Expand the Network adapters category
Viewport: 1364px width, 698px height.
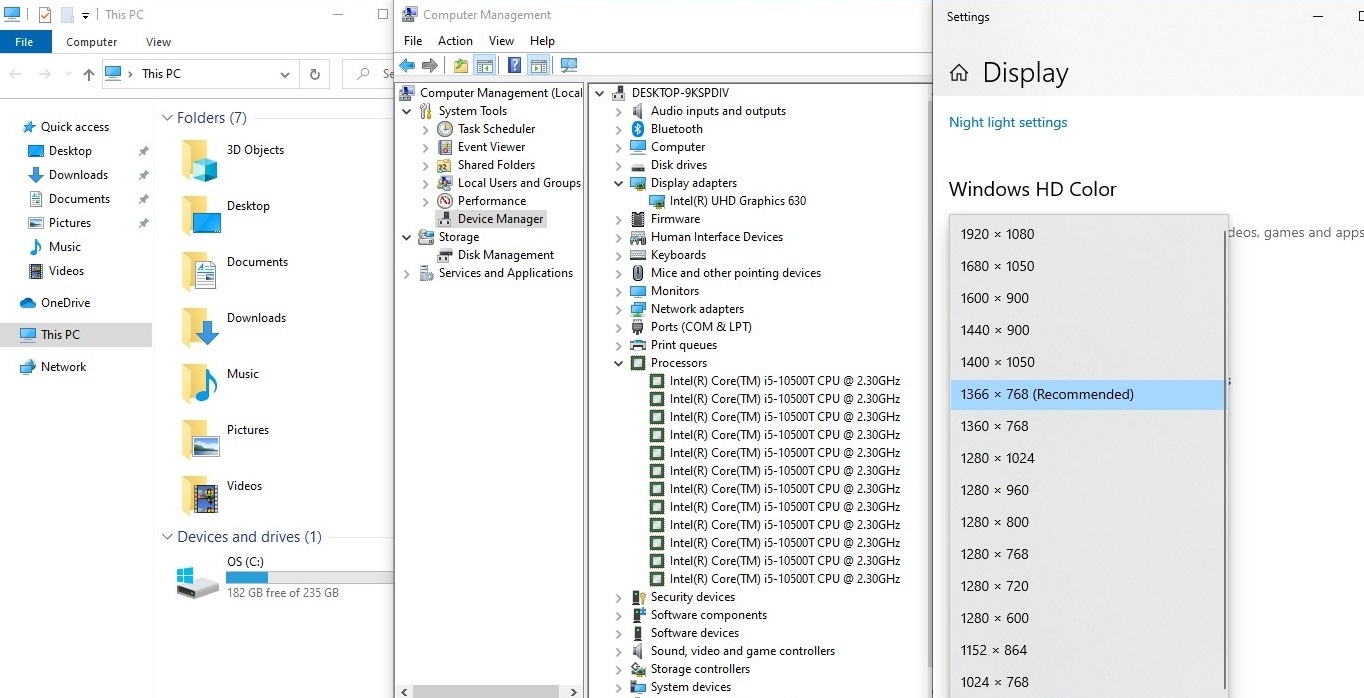coord(619,309)
